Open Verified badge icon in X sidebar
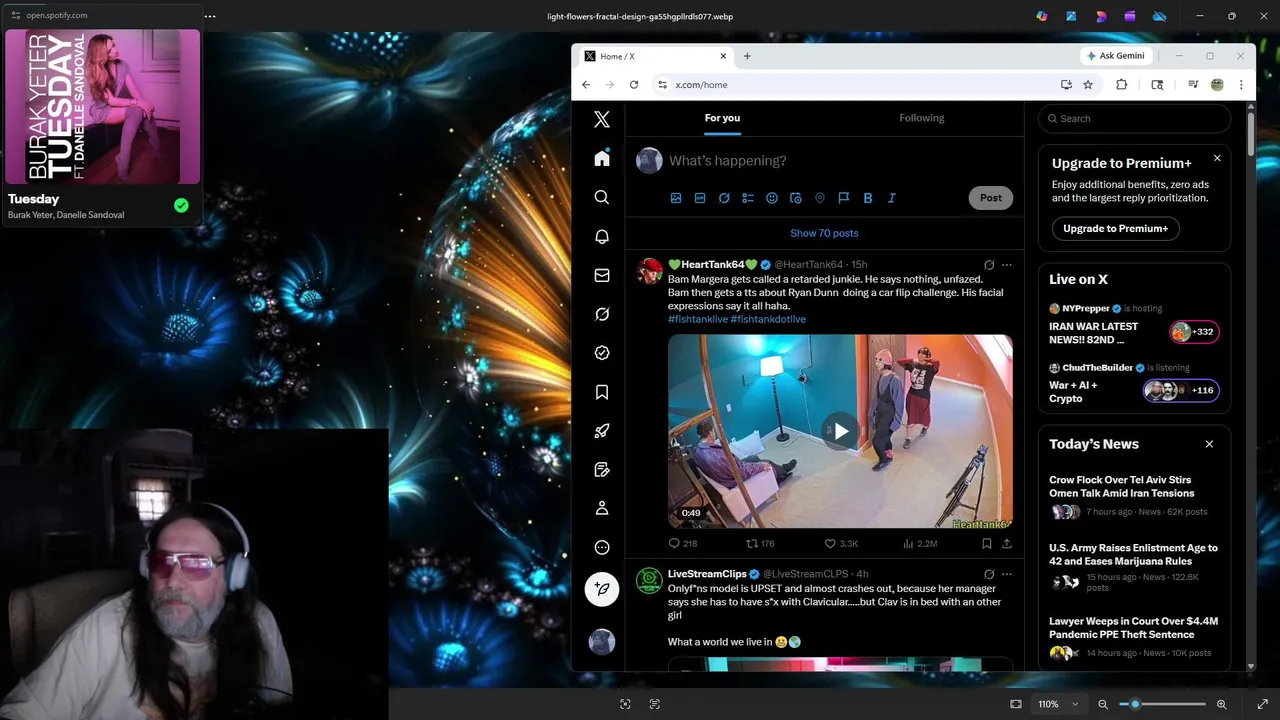The width and height of the screenshot is (1280, 720). click(x=602, y=353)
